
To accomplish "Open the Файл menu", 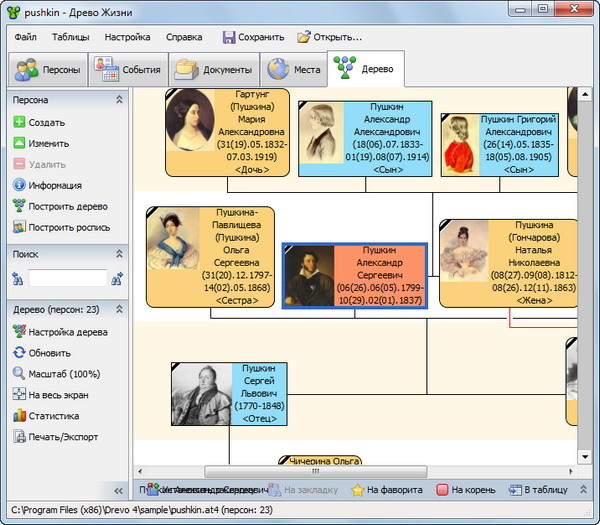I will coord(26,37).
